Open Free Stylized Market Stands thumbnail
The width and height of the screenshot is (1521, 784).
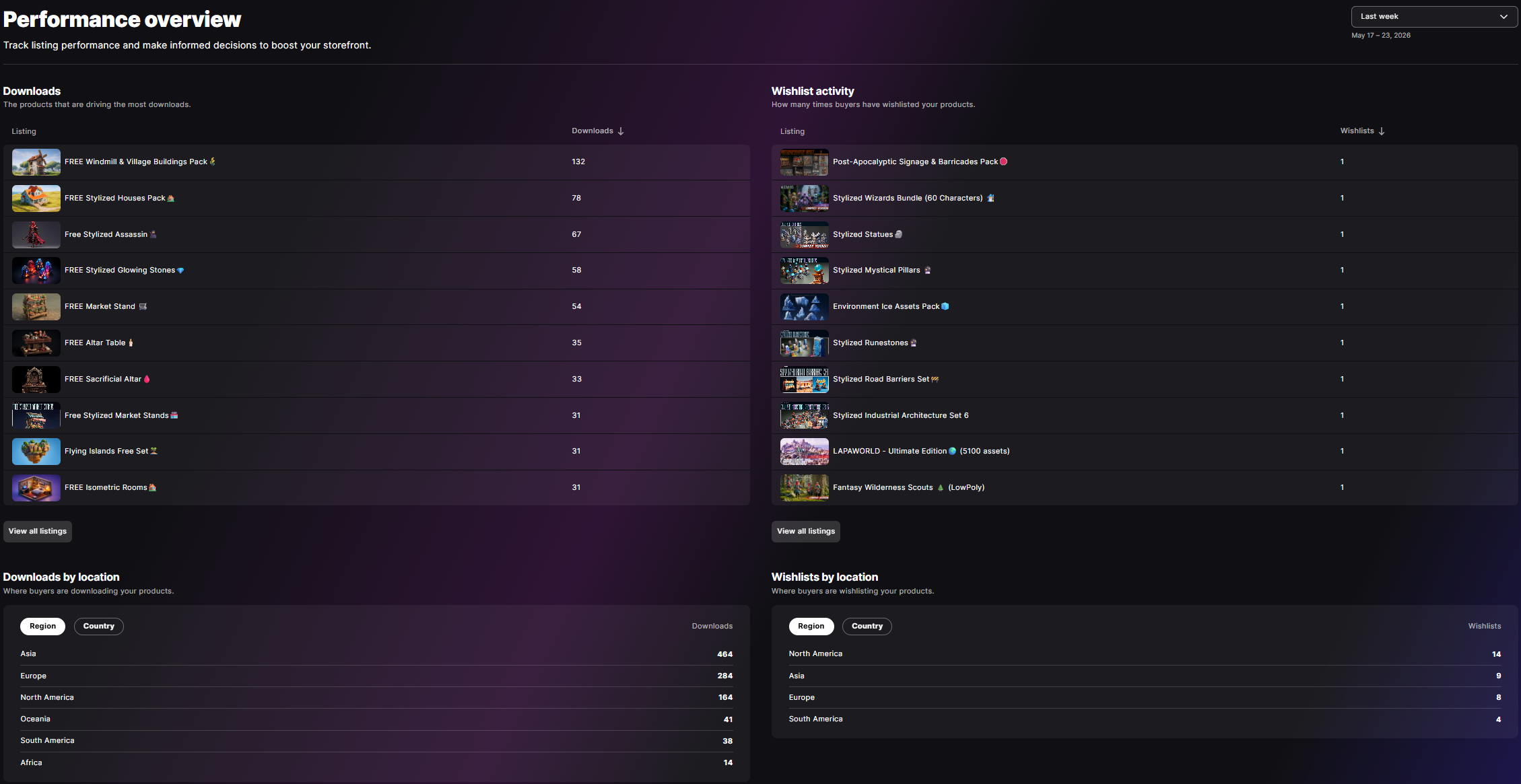[36, 416]
